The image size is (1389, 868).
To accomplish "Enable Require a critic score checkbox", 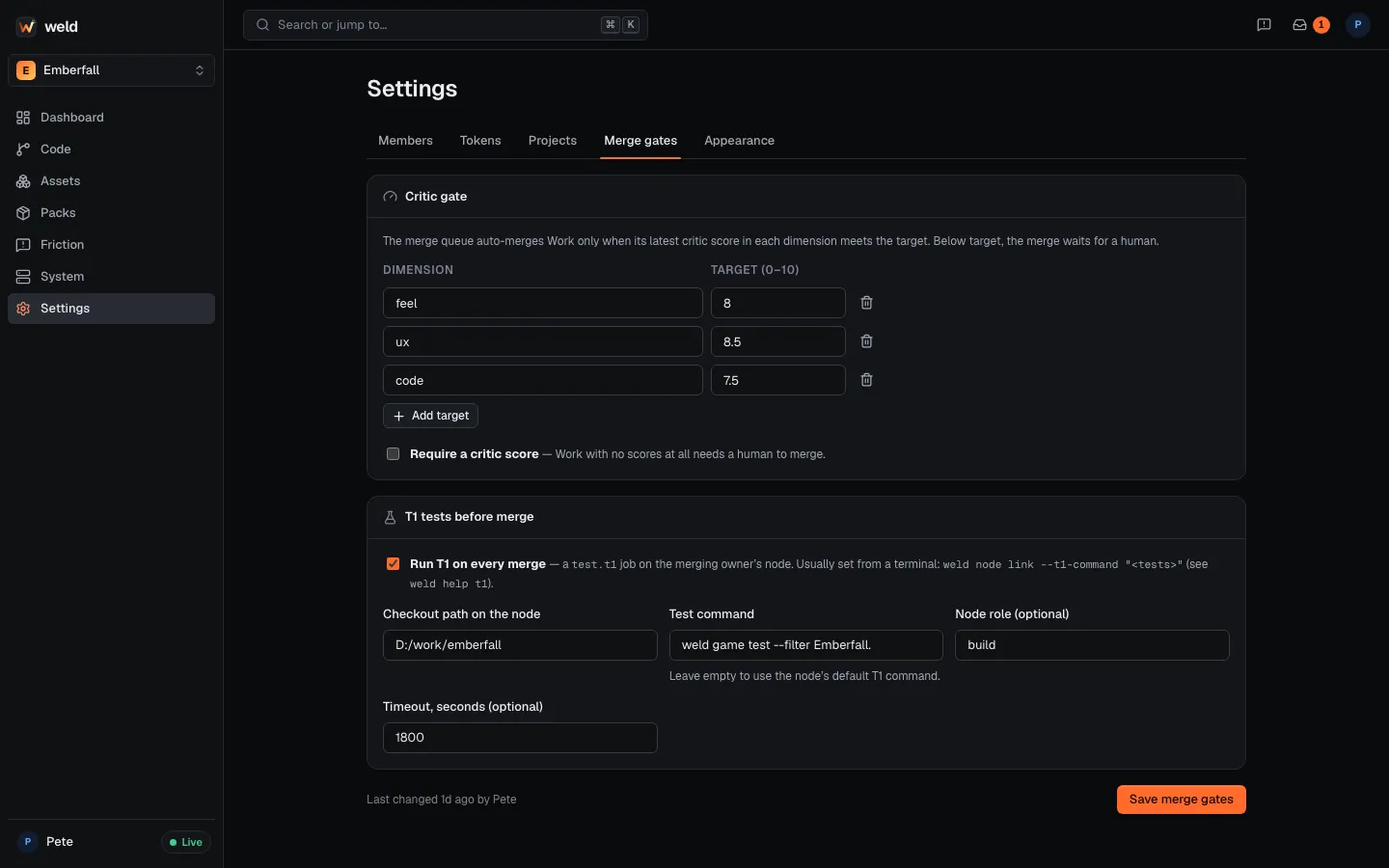I will coord(393,454).
